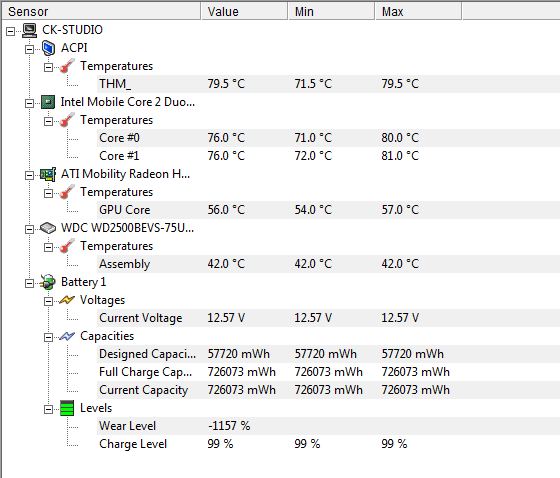Select the THM_ sensor row
The image size is (560, 478).
(x=328, y=84)
